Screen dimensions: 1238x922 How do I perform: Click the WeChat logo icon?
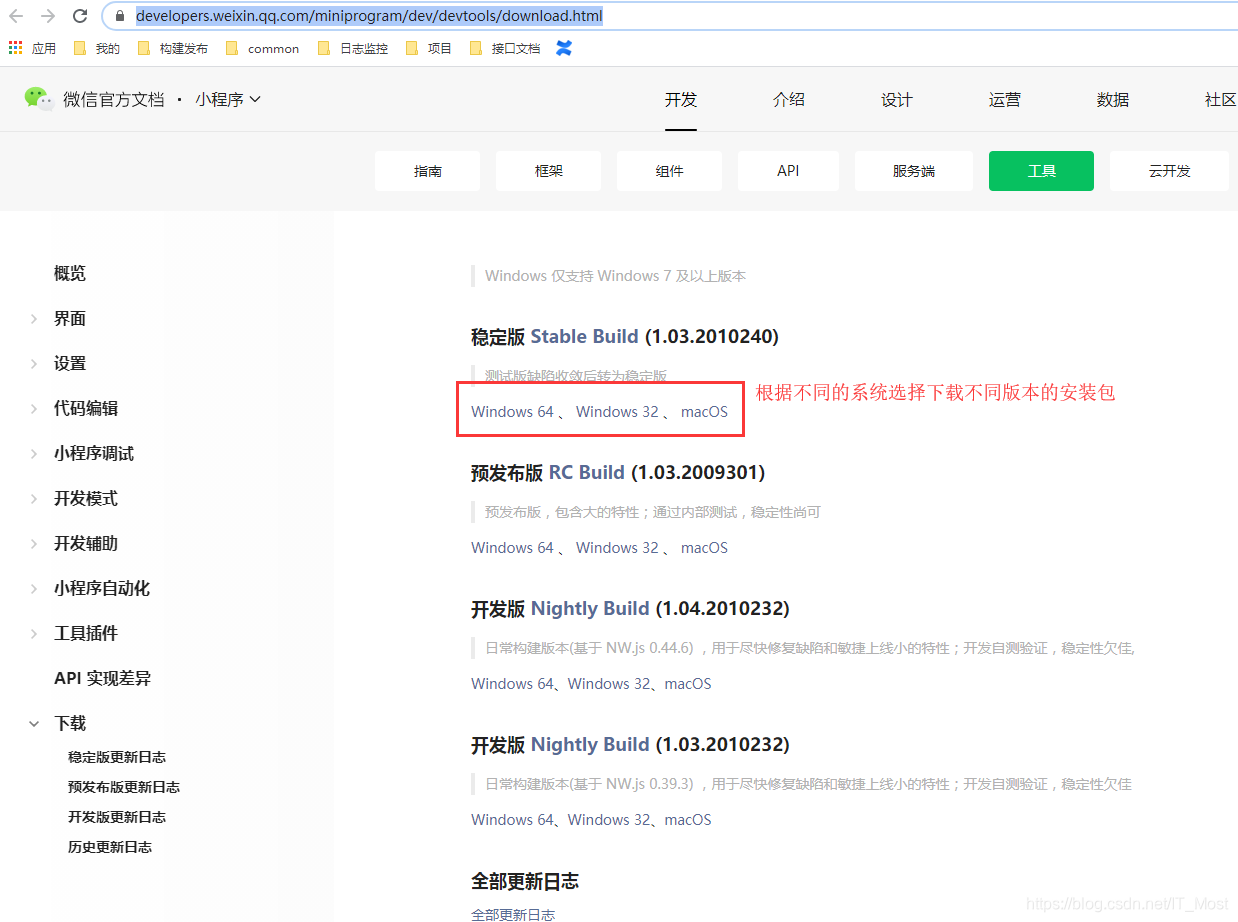pos(39,99)
